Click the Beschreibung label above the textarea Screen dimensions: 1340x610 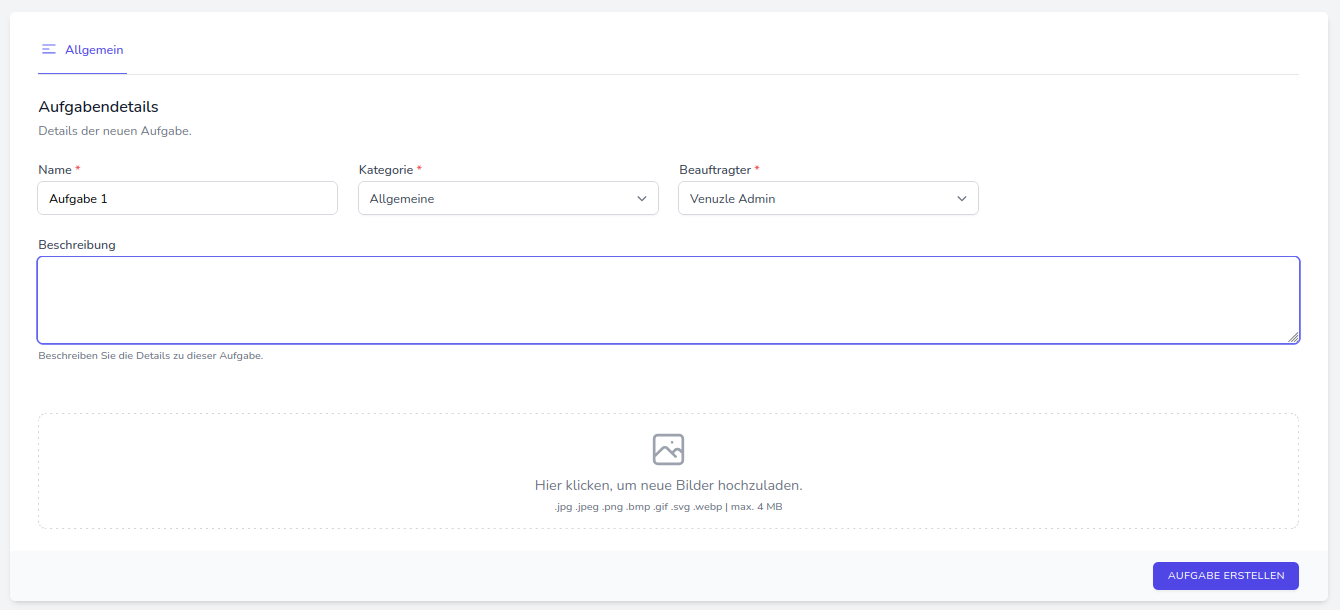pos(77,244)
